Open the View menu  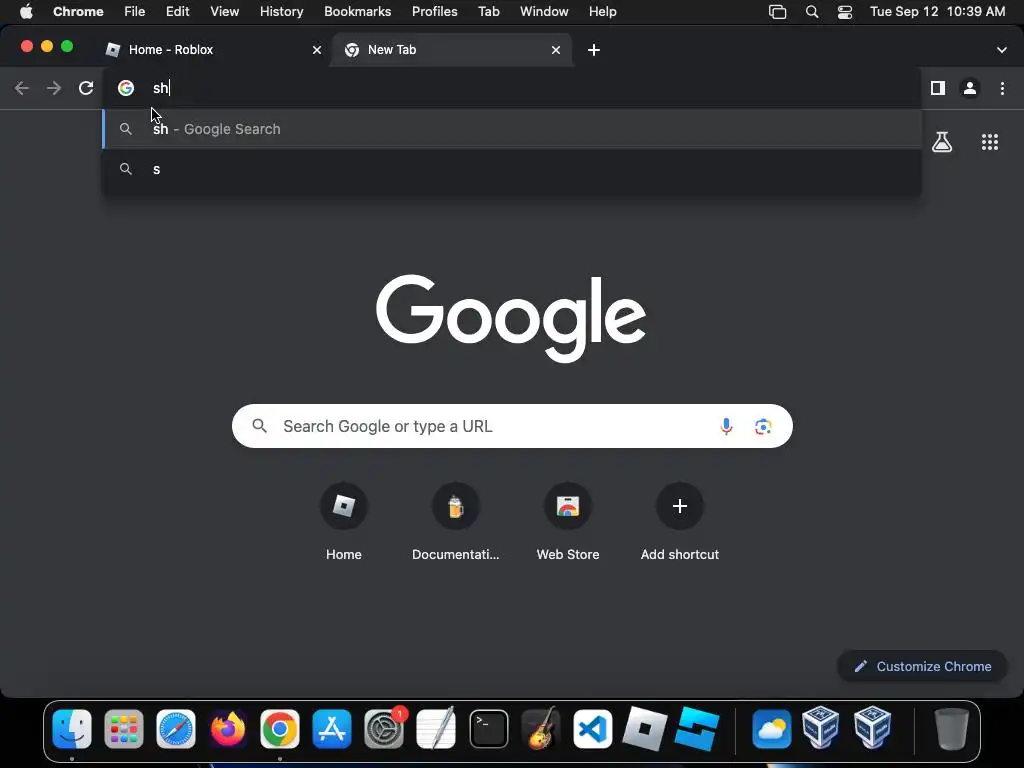click(224, 12)
